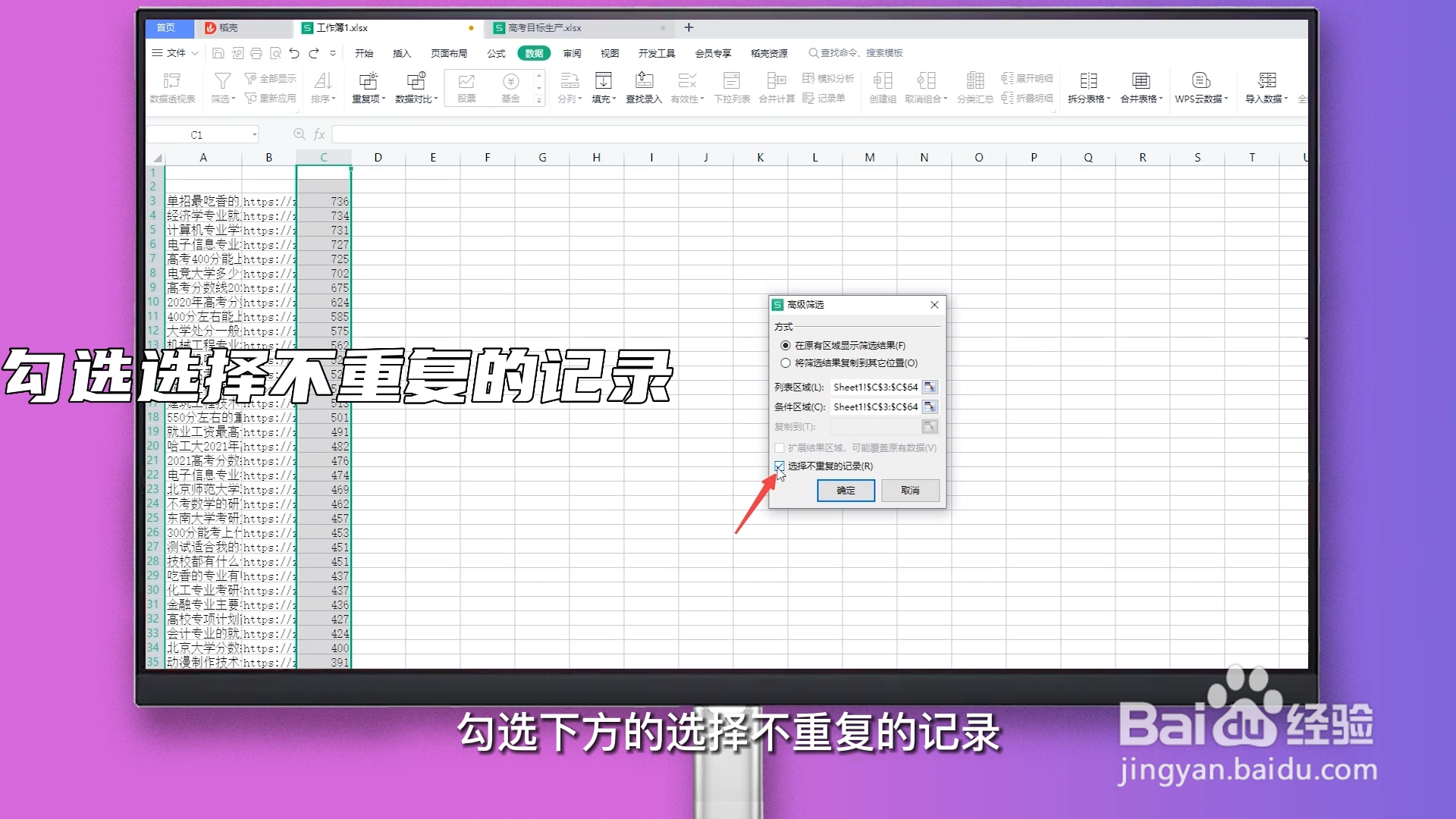Viewport: 1456px width, 819px height.
Task: Select 将筛选结果复制到其它位置 radio option
Action: pyautogui.click(x=786, y=362)
